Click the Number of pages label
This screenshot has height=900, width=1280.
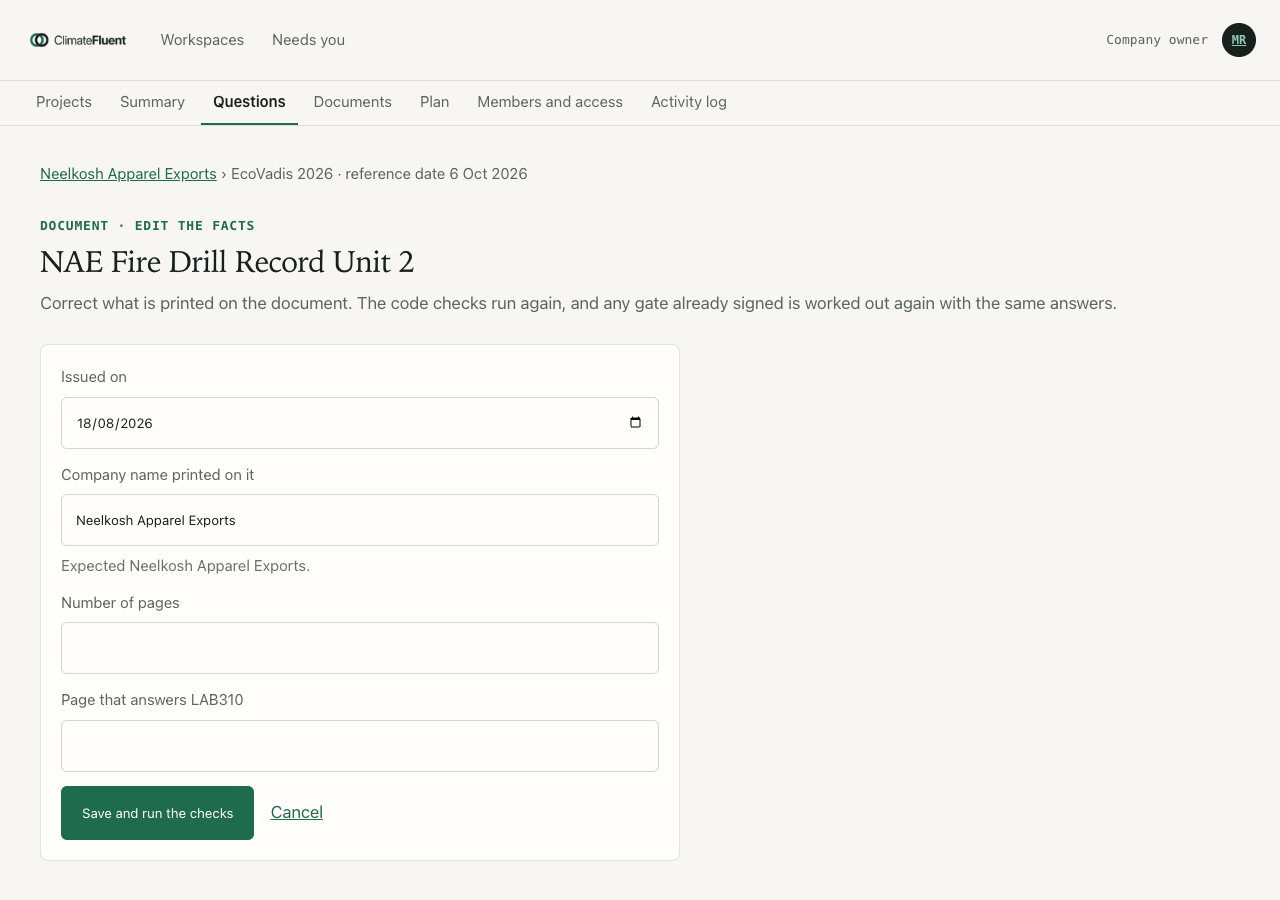tap(120, 603)
